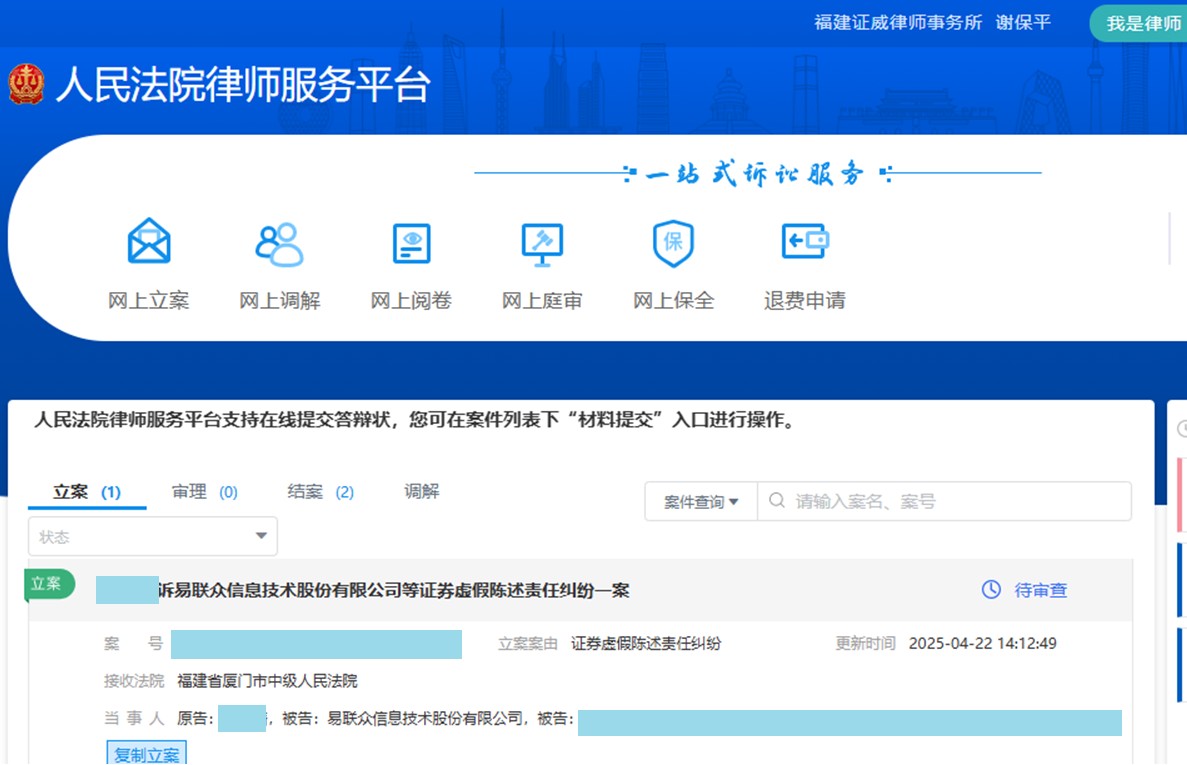
Task: Focus the 请输入案名、案号 search field
Action: pos(945,501)
